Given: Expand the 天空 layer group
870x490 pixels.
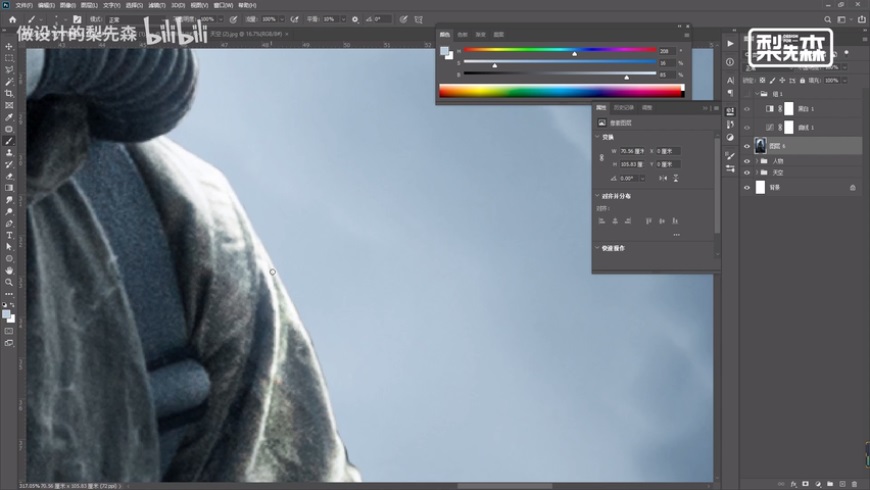Looking at the screenshot, I should tap(757, 173).
